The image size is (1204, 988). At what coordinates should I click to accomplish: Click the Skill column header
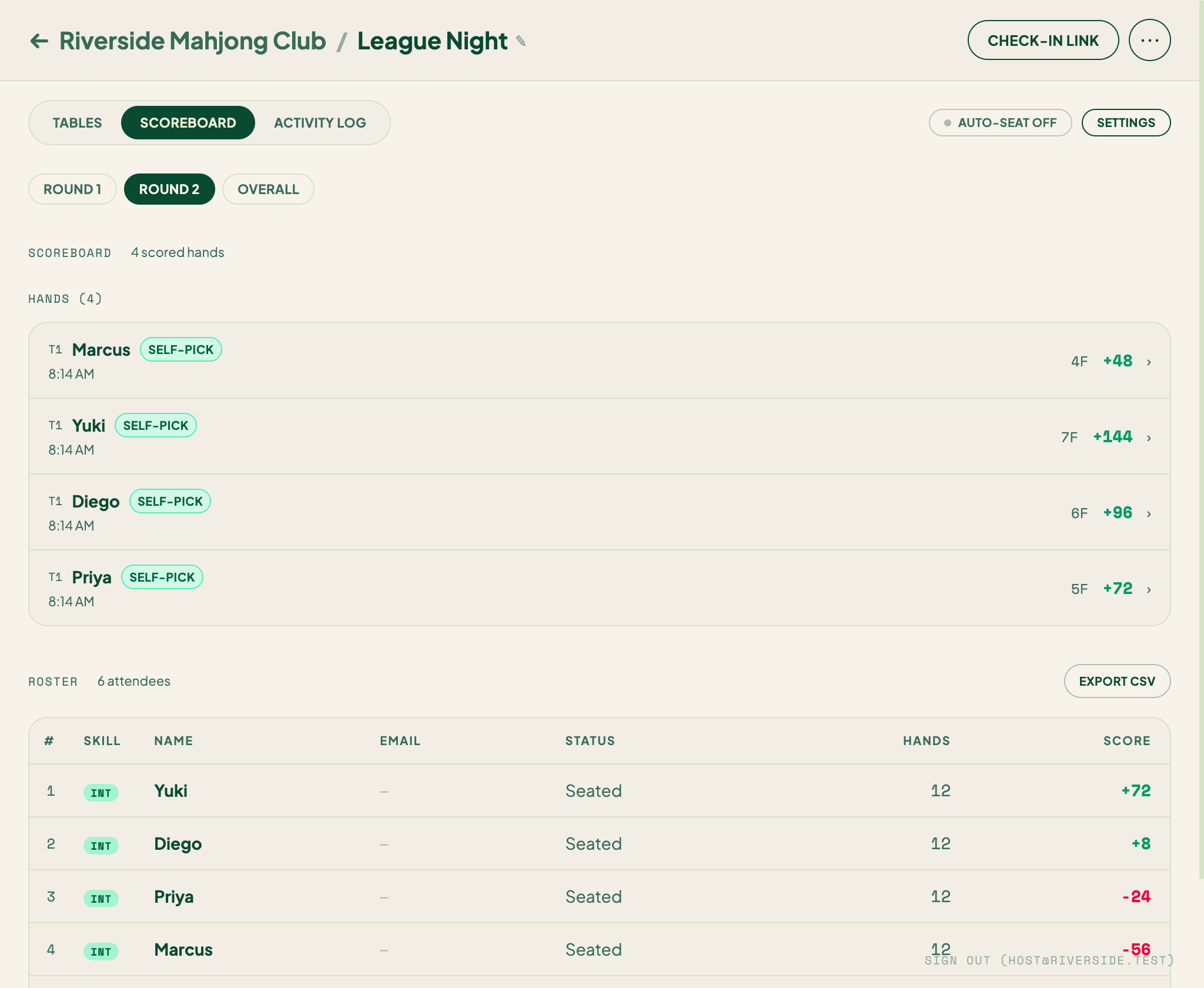point(102,741)
